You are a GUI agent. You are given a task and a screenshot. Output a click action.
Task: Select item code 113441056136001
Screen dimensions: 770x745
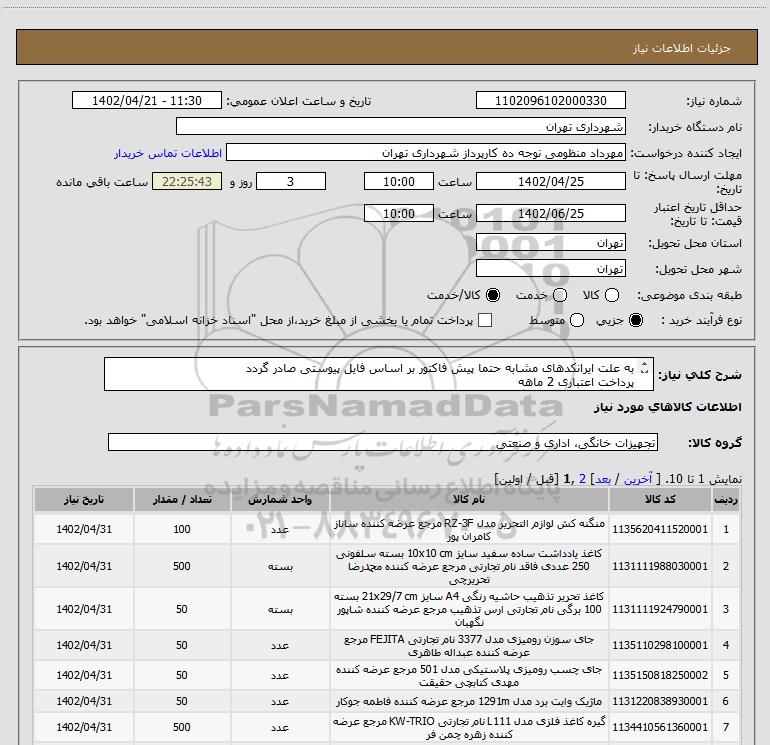(660, 727)
